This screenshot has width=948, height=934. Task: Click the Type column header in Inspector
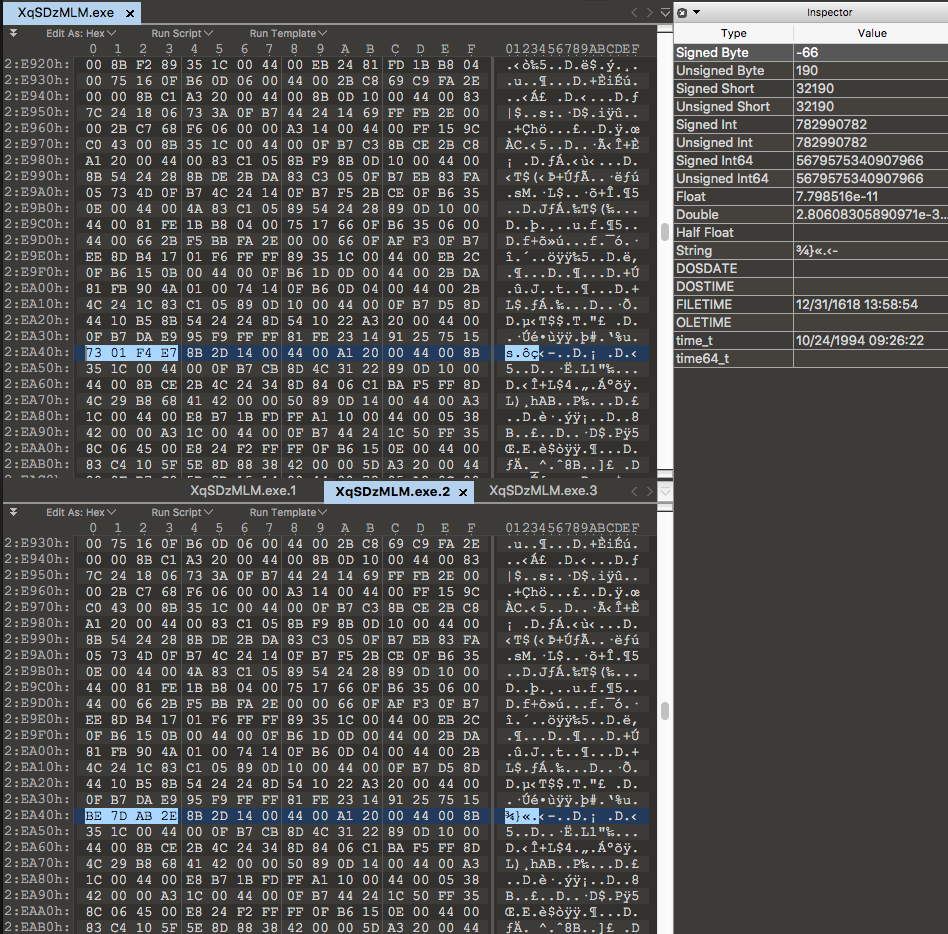click(733, 33)
